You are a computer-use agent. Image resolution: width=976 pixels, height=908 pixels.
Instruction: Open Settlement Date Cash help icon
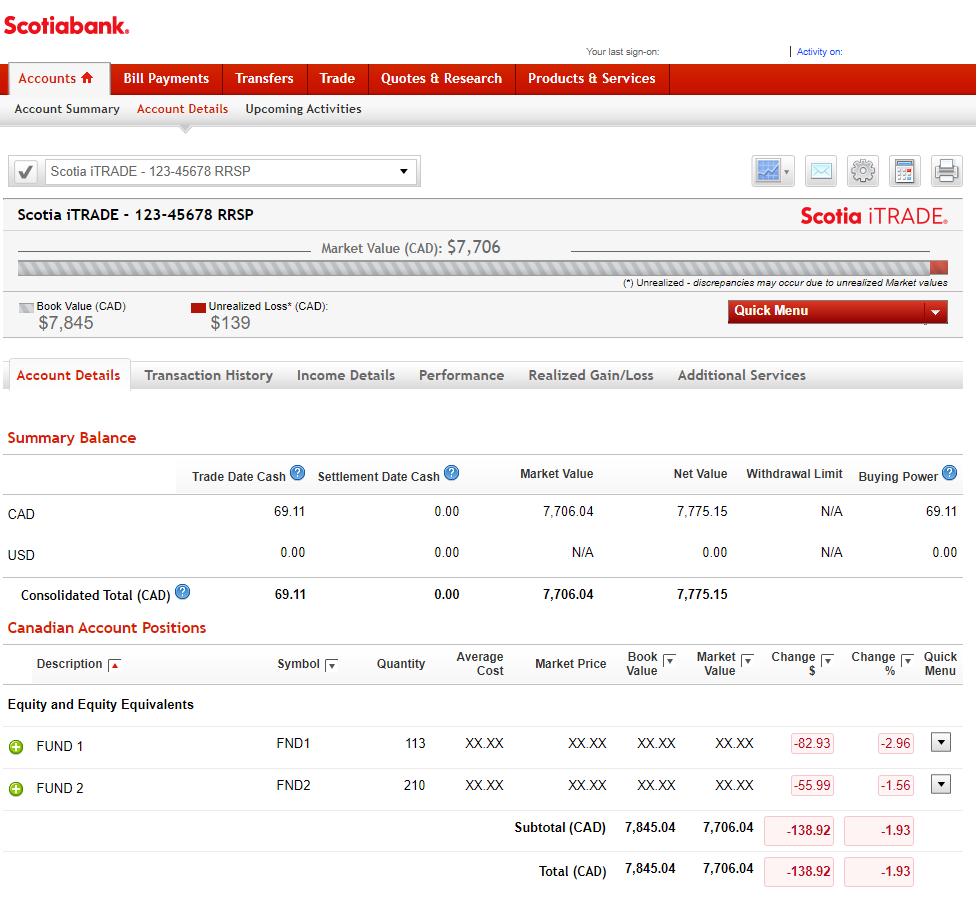click(x=451, y=473)
